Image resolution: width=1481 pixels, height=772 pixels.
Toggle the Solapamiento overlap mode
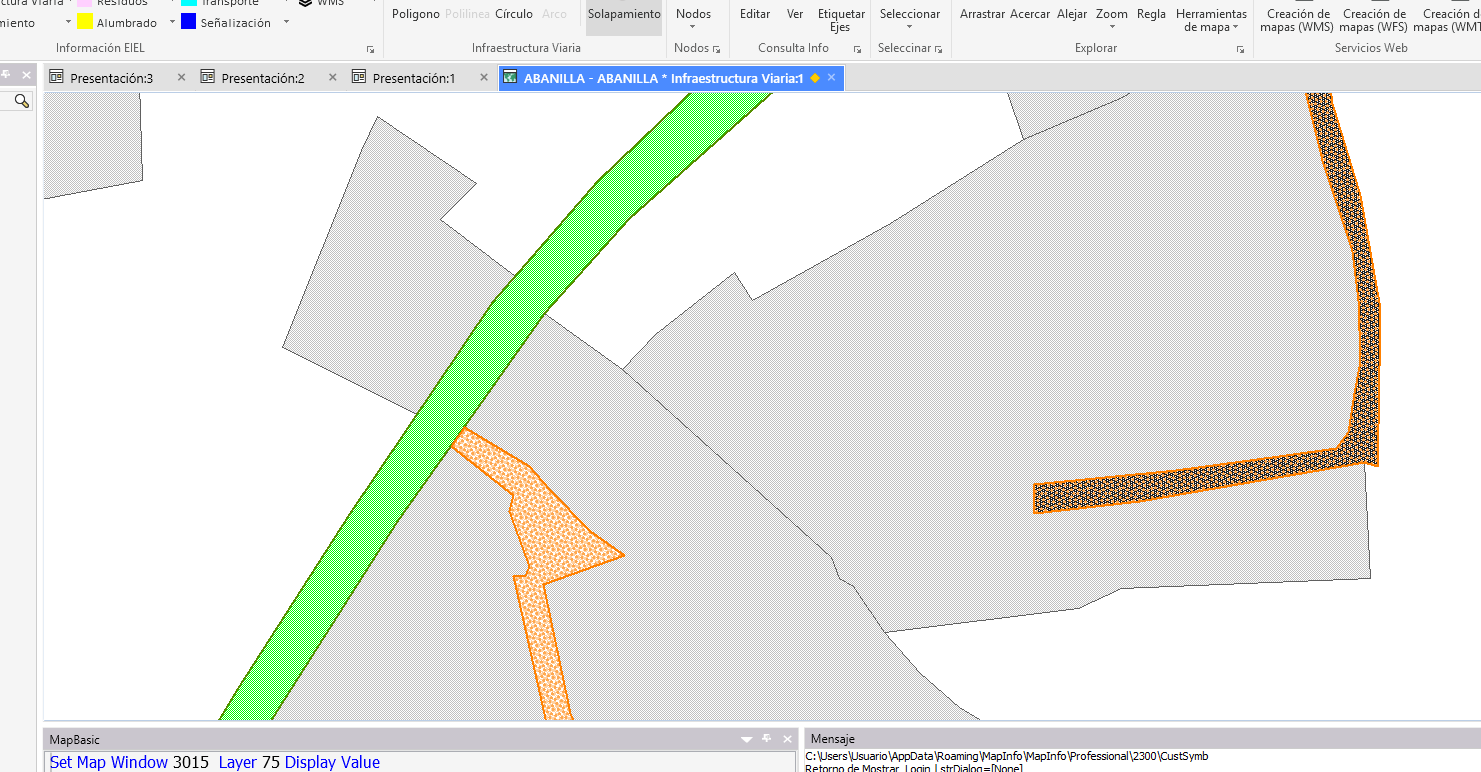[x=624, y=14]
